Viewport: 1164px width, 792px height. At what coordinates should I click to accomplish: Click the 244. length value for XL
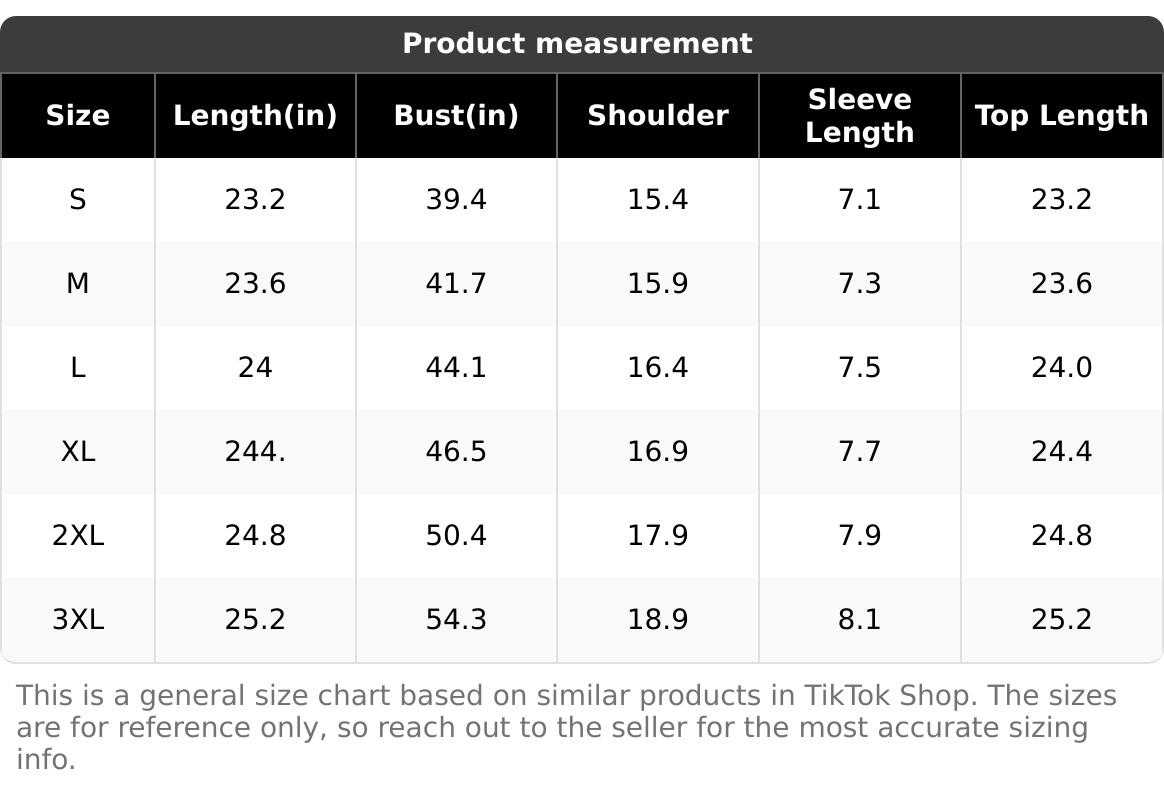[x=255, y=452]
